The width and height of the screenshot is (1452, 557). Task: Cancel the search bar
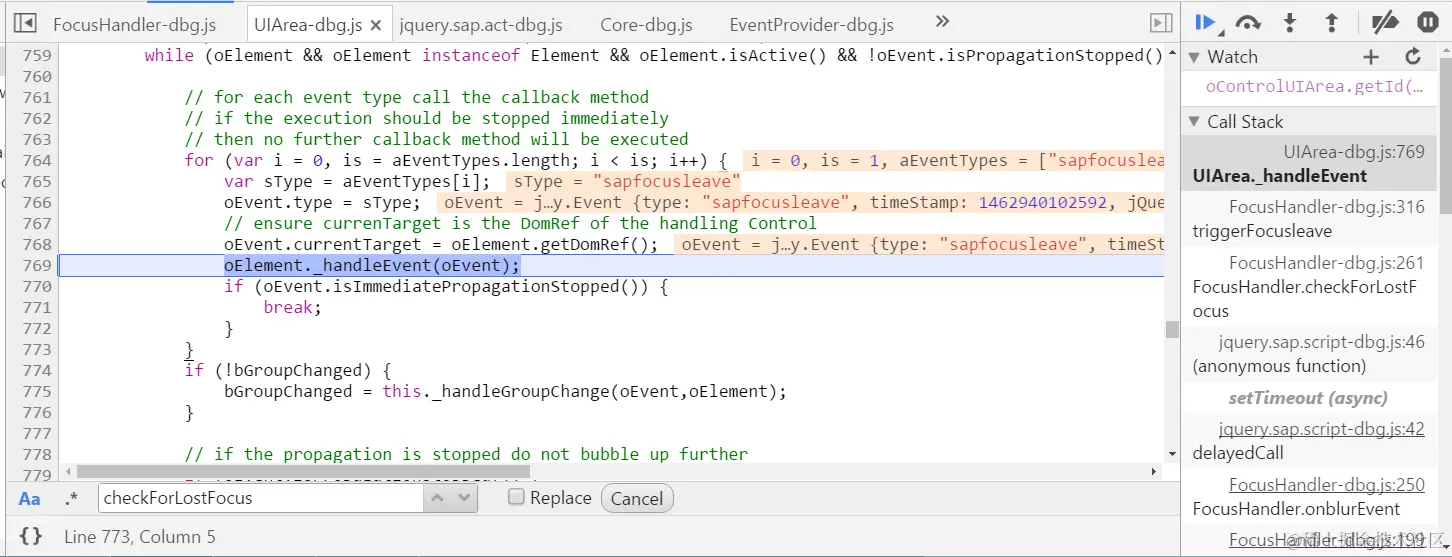click(637, 498)
